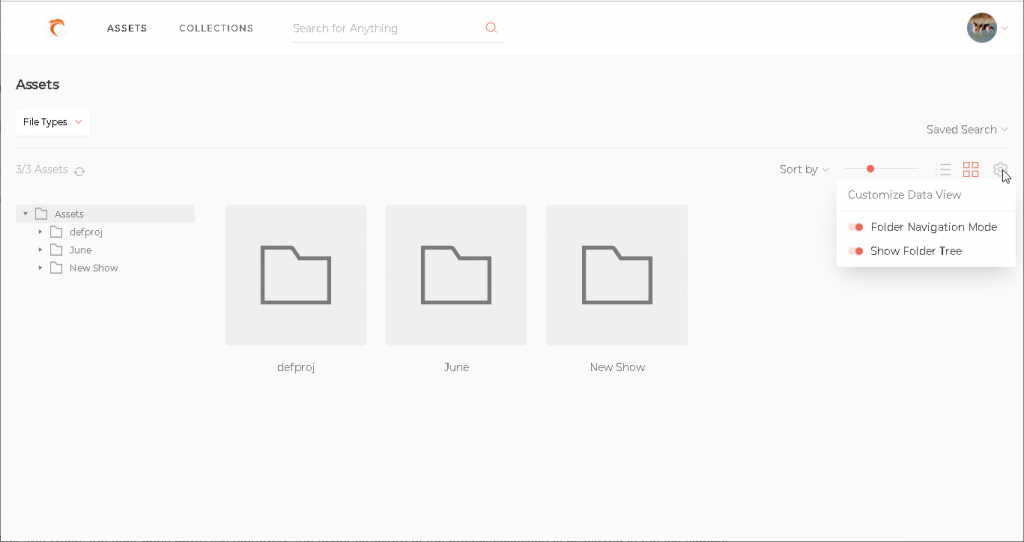Adjust the thumbnail size slider
Viewport: 1024px width, 542px height.
point(871,168)
